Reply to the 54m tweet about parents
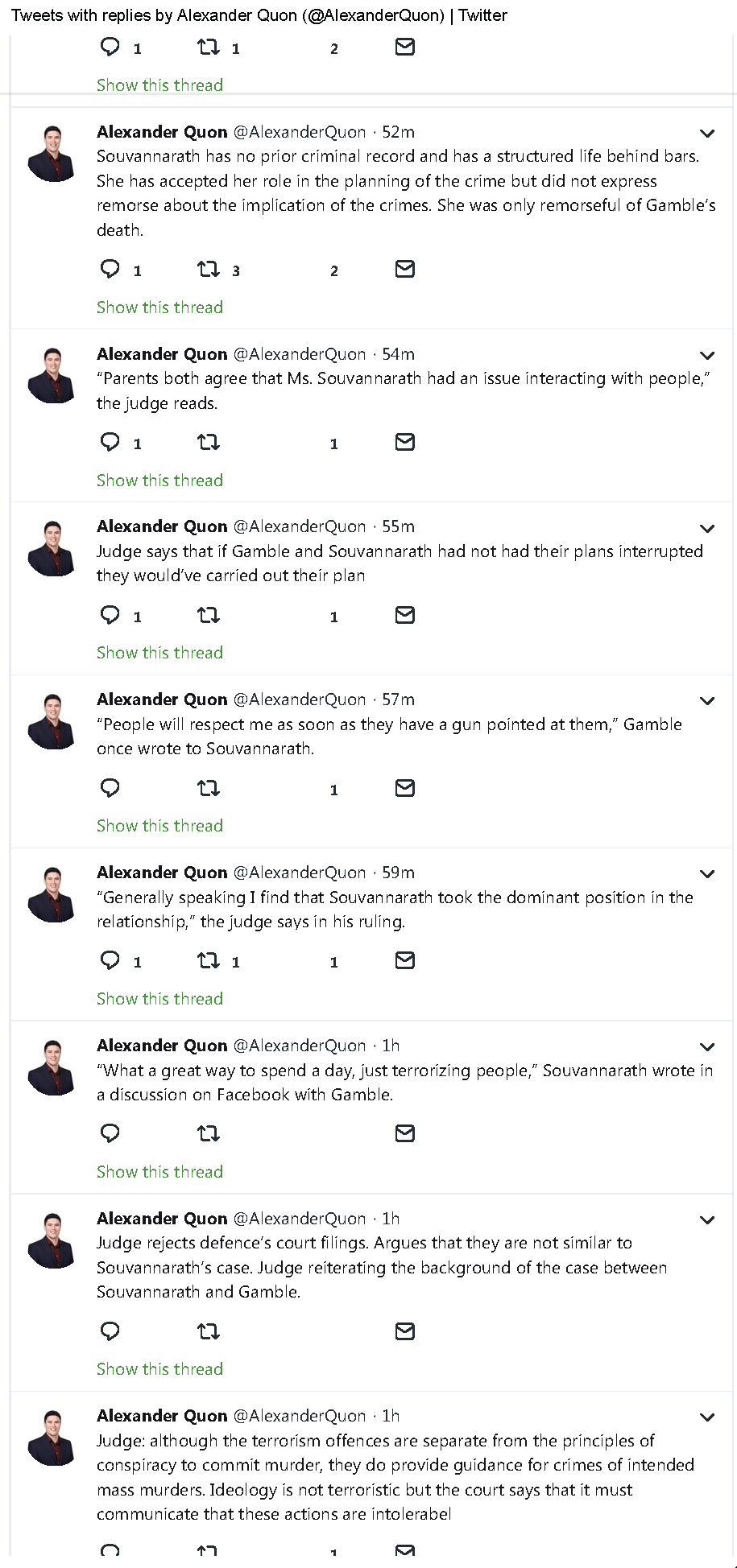 tap(110, 442)
